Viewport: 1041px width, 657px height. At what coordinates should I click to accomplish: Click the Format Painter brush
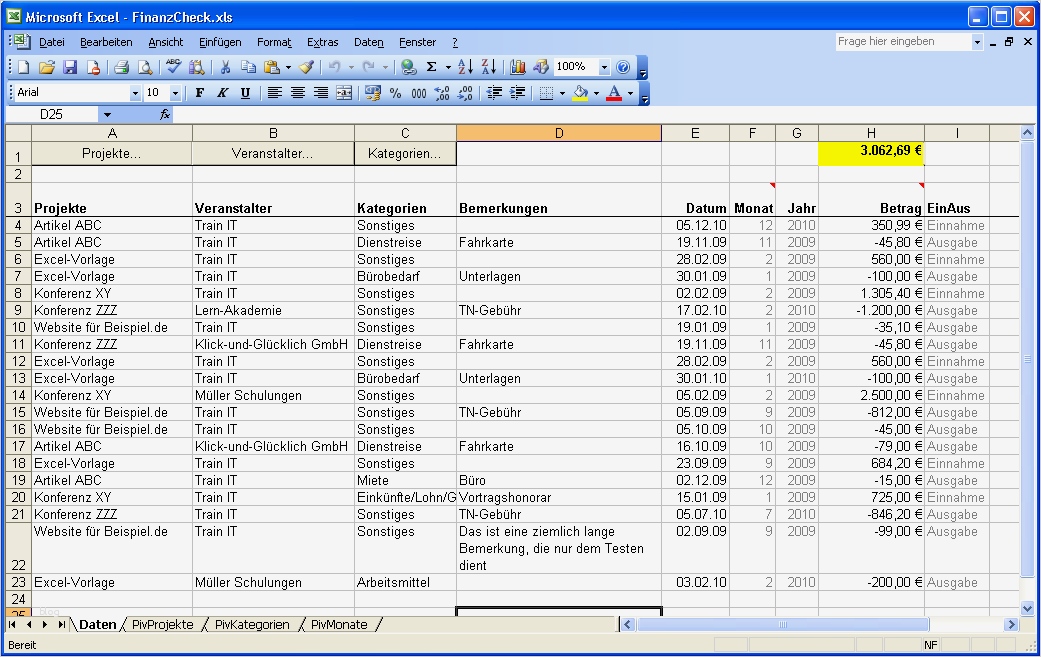click(306, 67)
